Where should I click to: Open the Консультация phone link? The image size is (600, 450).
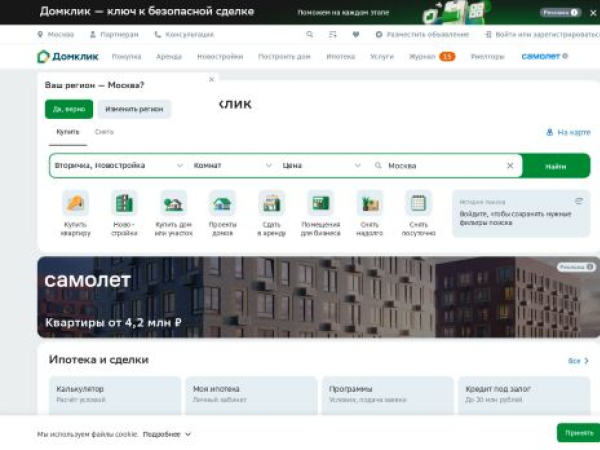(184, 34)
